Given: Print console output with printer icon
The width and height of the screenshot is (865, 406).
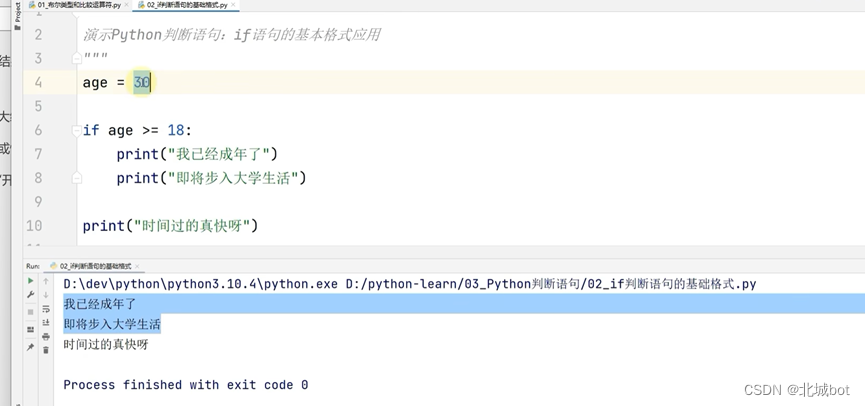Looking at the screenshot, I should click(46, 336).
